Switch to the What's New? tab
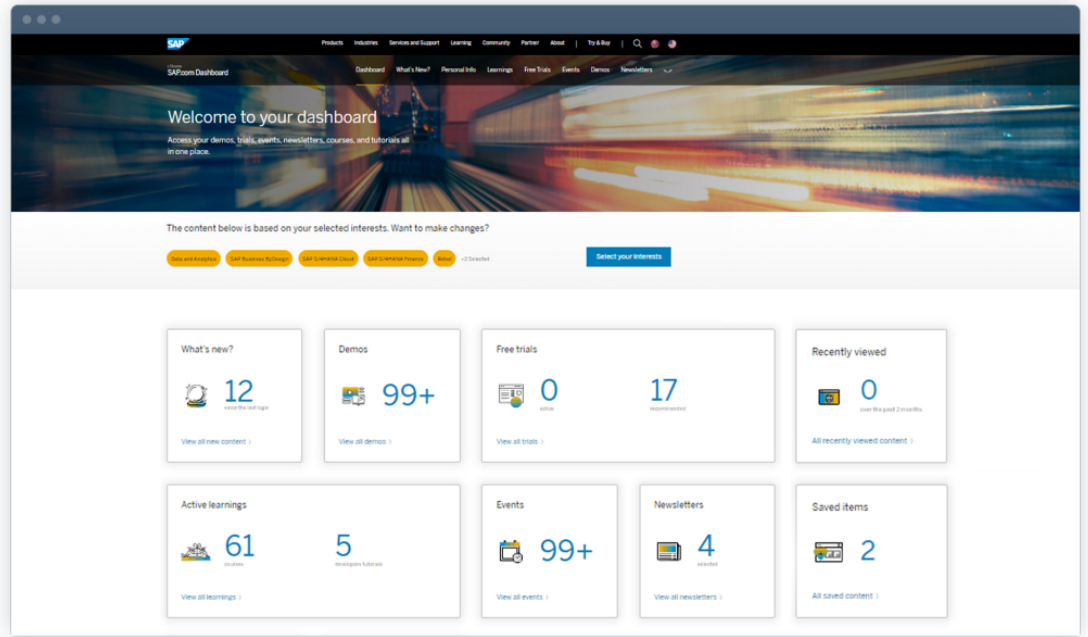The height and width of the screenshot is (637, 1088). [x=413, y=69]
